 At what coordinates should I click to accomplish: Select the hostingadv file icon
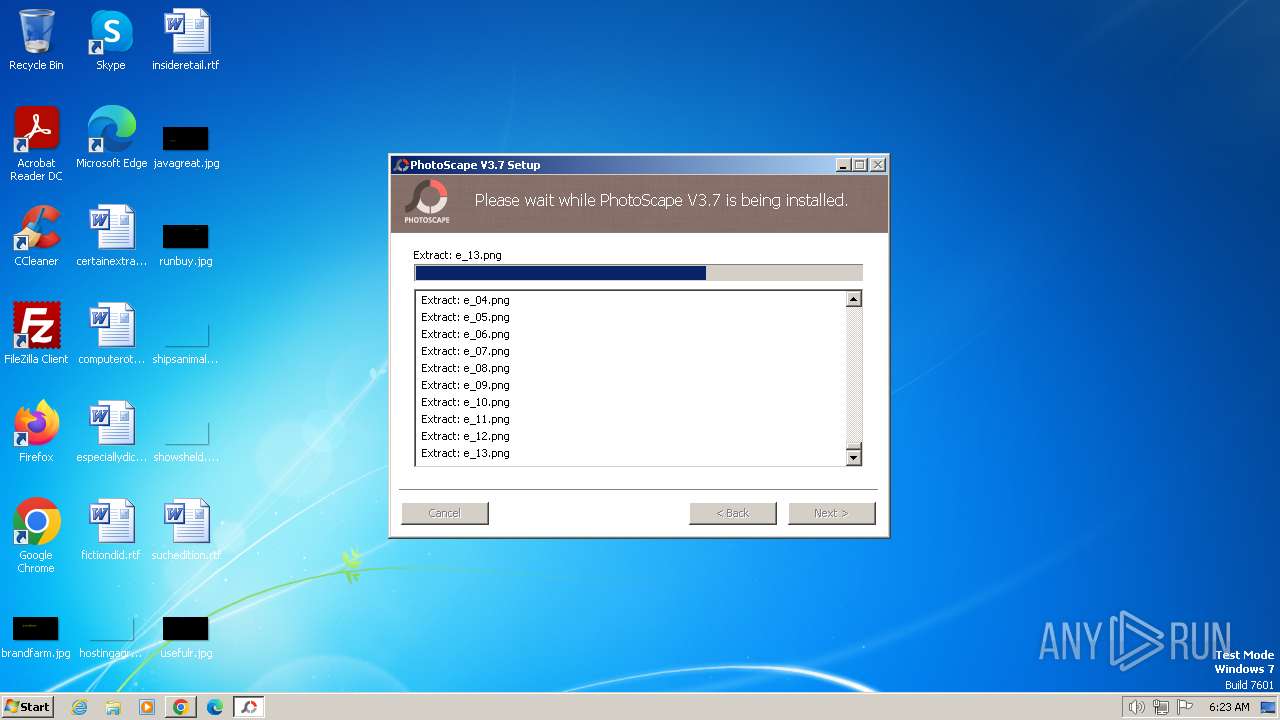tap(111, 638)
